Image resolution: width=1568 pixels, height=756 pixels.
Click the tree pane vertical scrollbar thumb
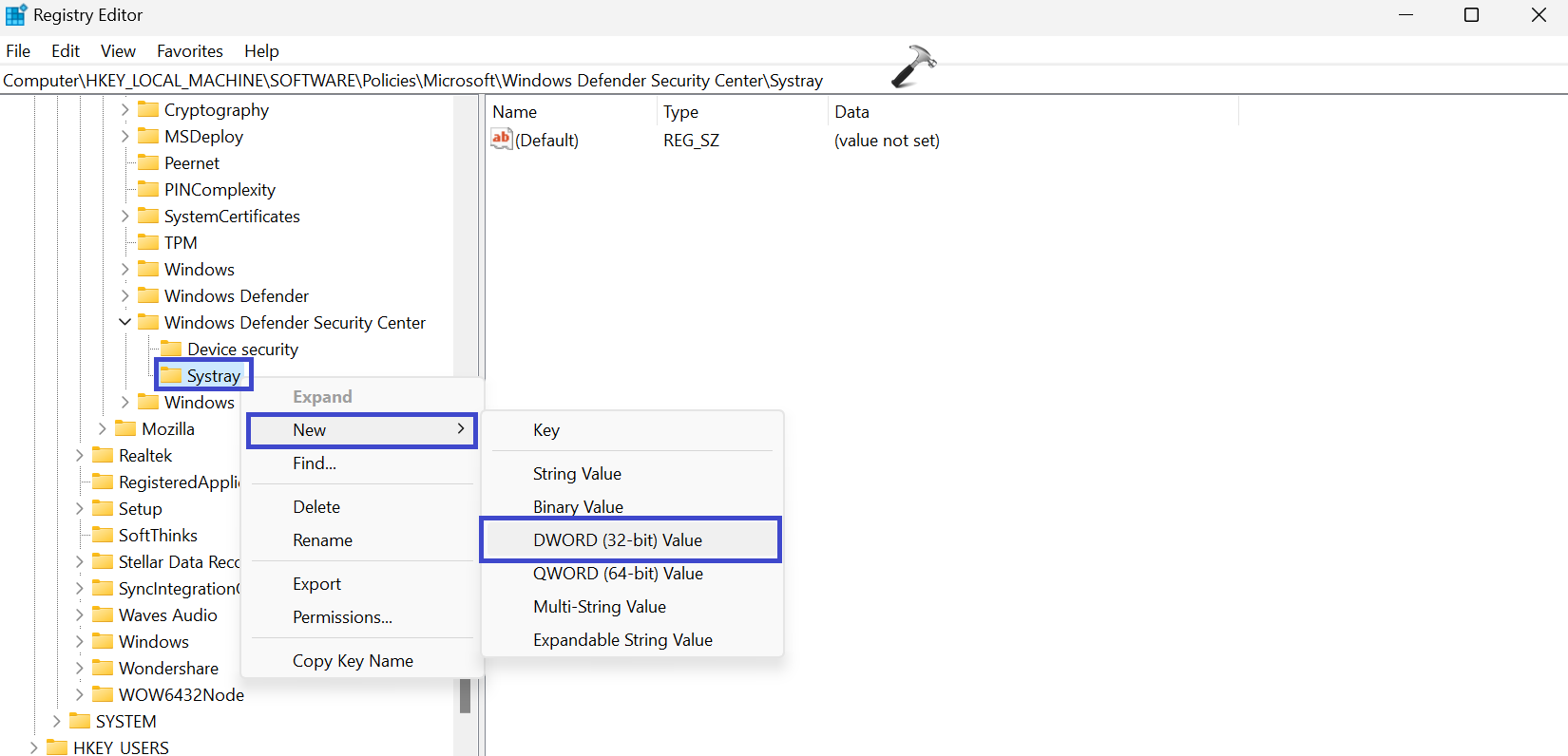click(x=465, y=695)
